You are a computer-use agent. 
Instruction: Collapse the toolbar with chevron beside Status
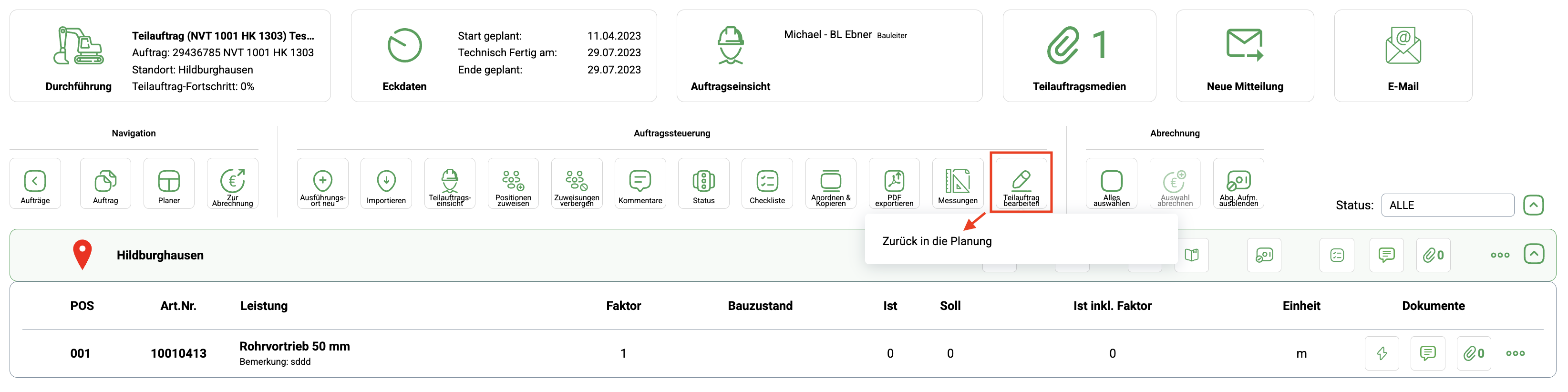coord(1533,205)
